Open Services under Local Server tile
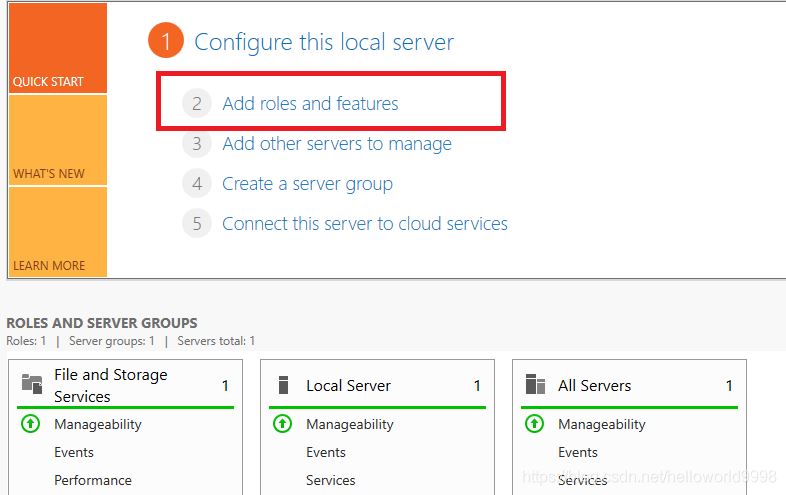Image resolution: width=786 pixels, height=495 pixels. 331,480
